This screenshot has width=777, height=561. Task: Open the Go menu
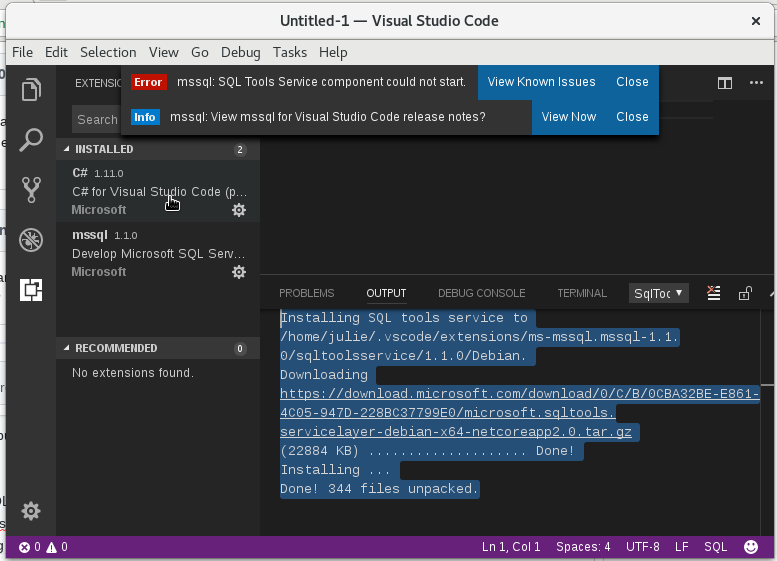(200, 52)
